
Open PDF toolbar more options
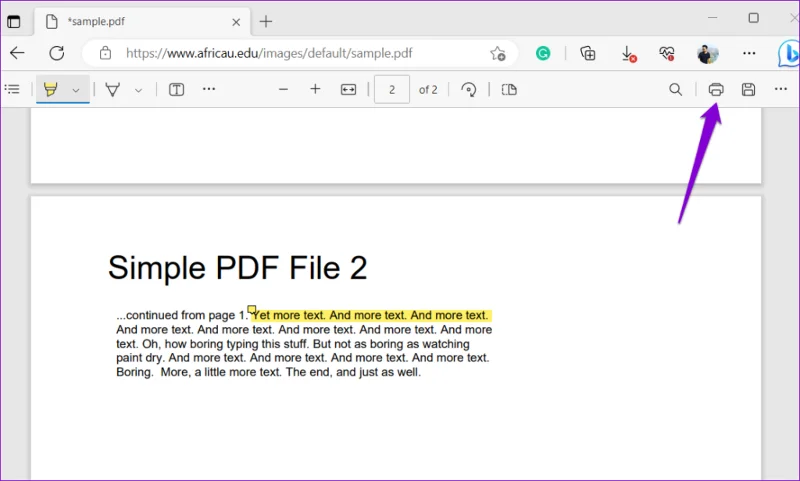coord(781,89)
